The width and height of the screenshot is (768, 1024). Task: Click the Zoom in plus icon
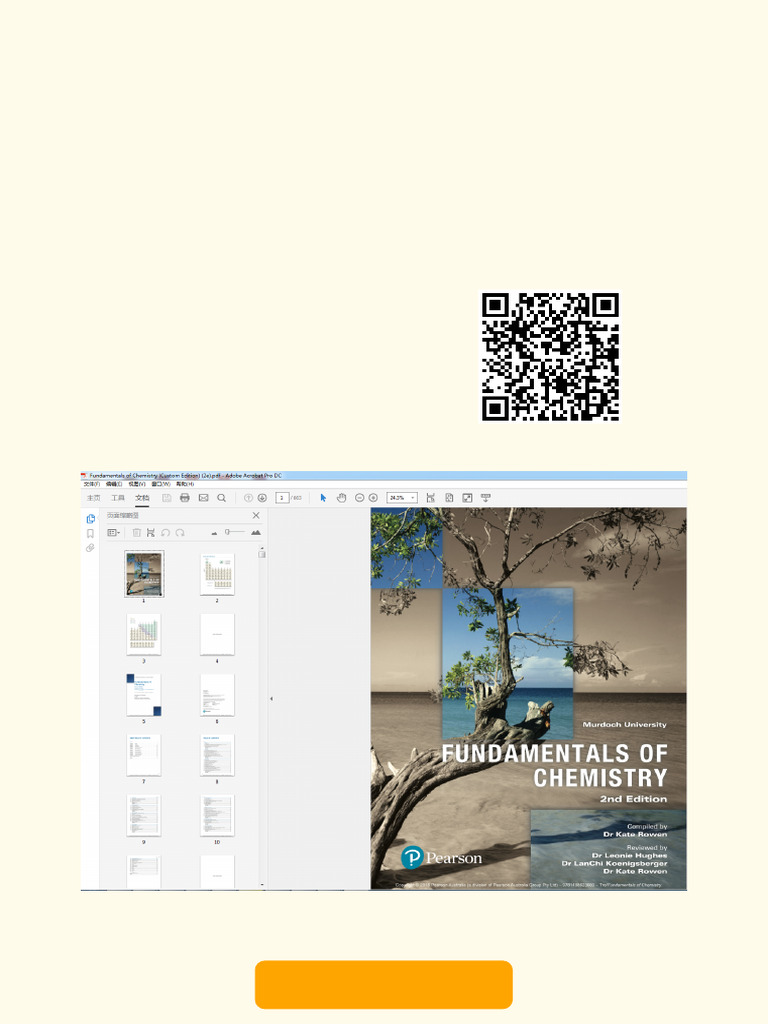click(373, 498)
